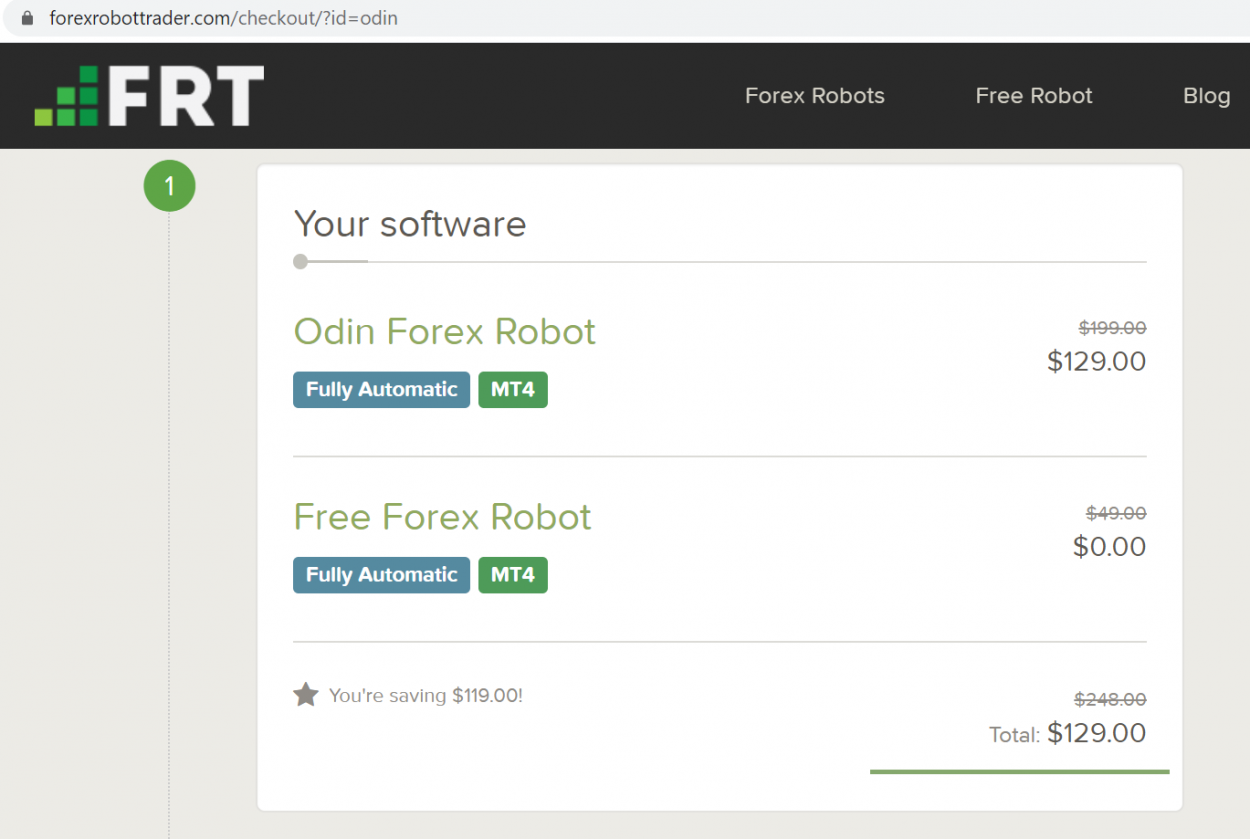Image resolution: width=1250 pixels, height=839 pixels.
Task: Click the Odin Forex Robot product title
Action: coord(445,331)
